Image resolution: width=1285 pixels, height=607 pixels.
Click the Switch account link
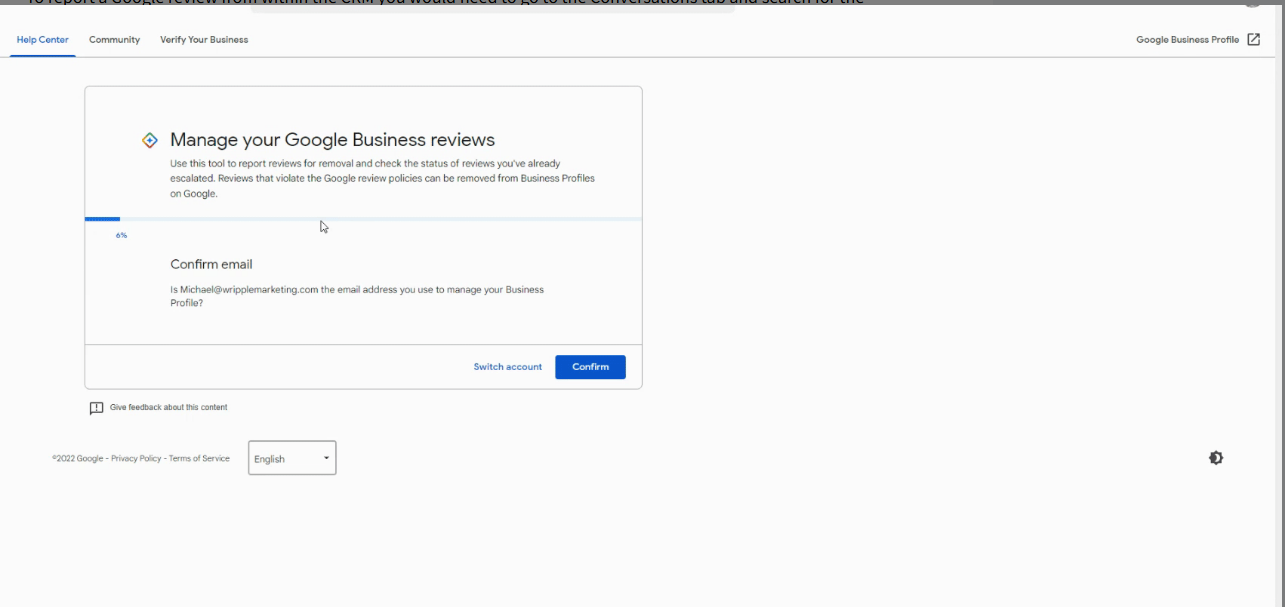(x=508, y=367)
